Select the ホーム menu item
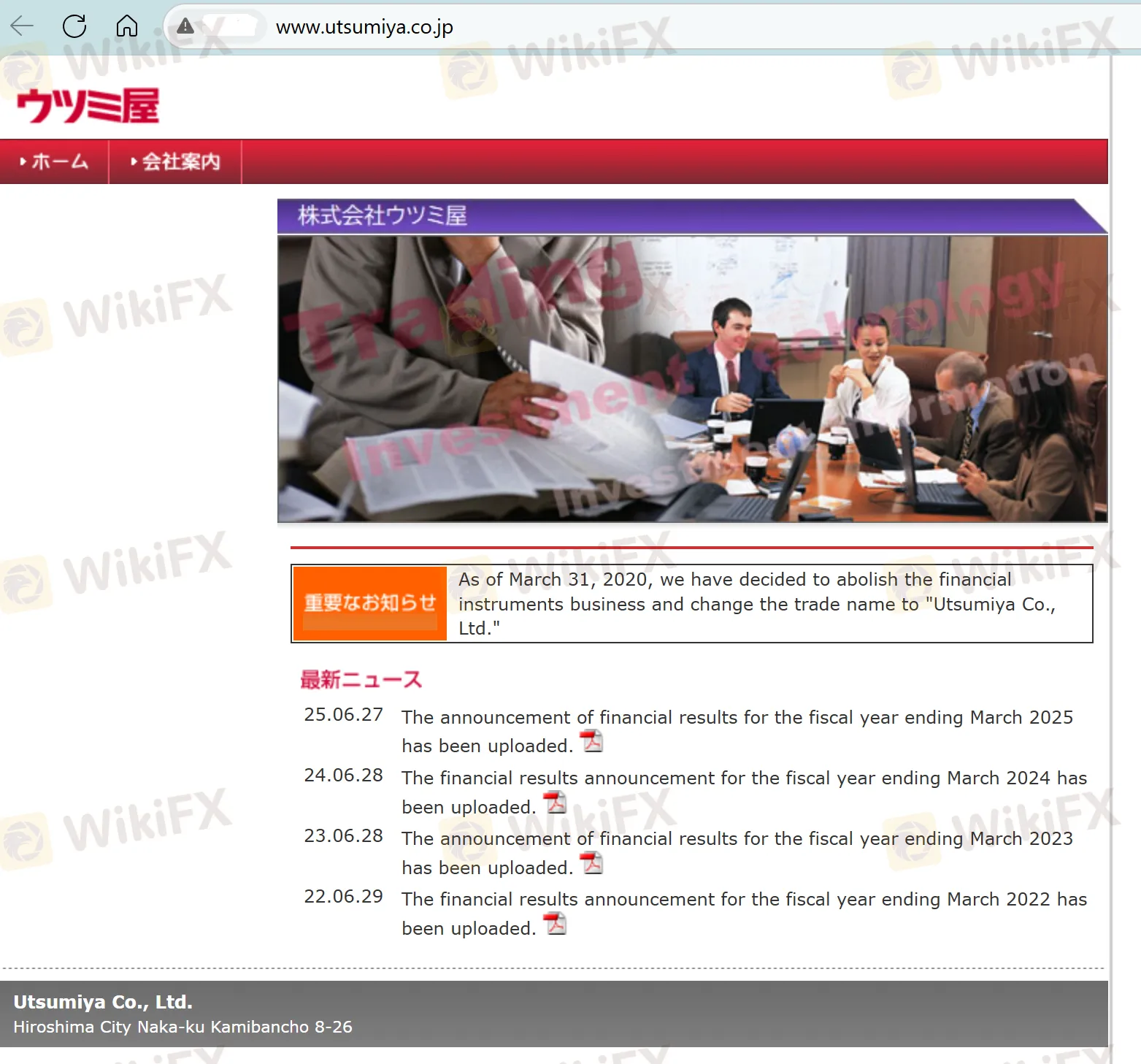The height and width of the screenshot is (1064, 1141). coord(55,161)
